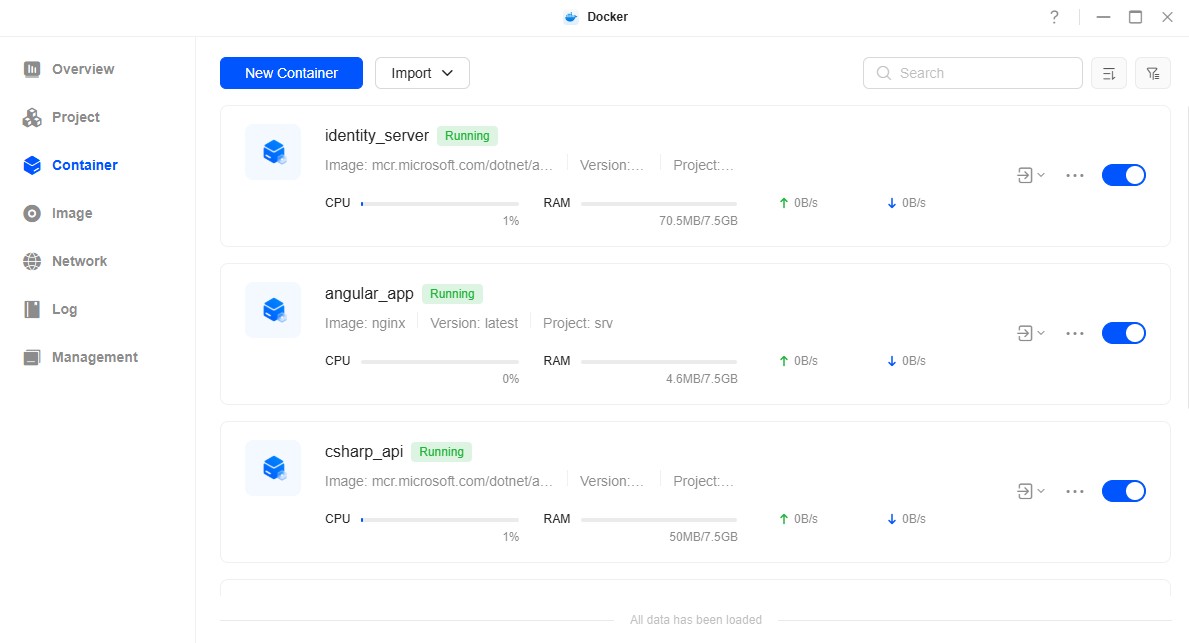
Task: Click 'Project: srv' text
Action: point(578,323)
